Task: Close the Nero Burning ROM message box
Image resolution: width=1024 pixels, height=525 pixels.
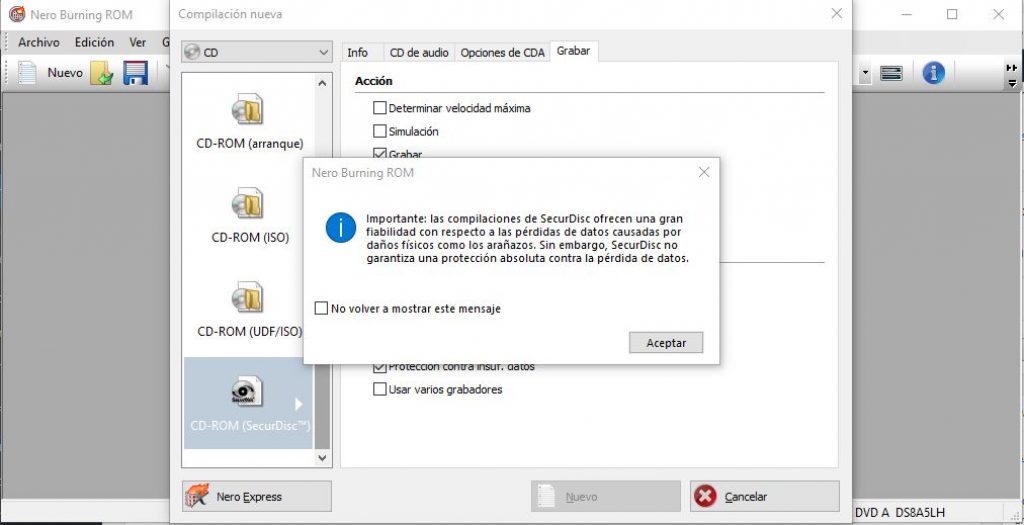Action: click(x=703, y=172)
